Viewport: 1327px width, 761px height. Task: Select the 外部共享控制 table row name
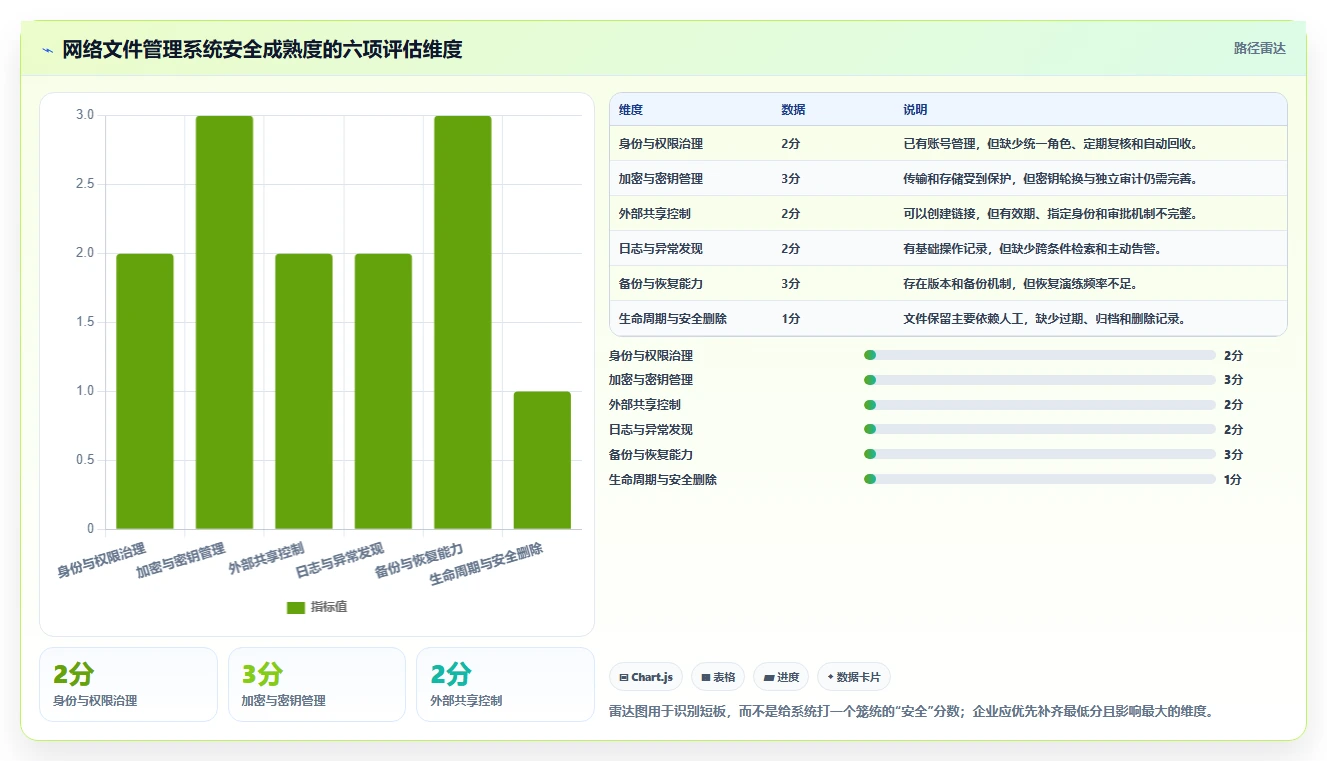point(655,214)
